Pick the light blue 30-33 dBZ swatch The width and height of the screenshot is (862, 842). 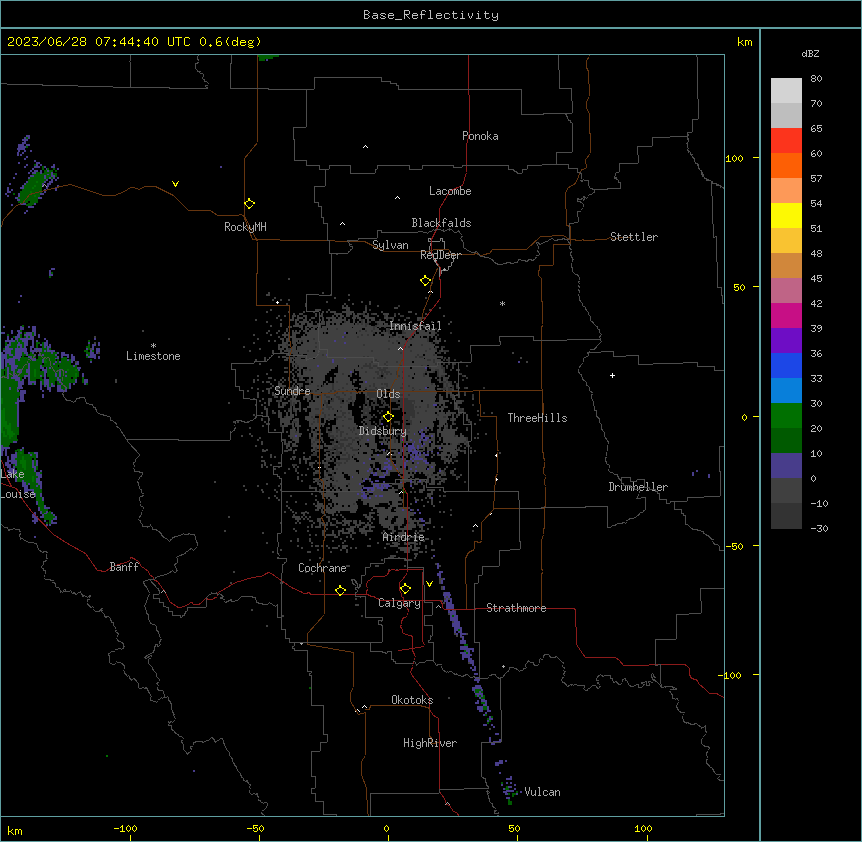pos(786,391)
